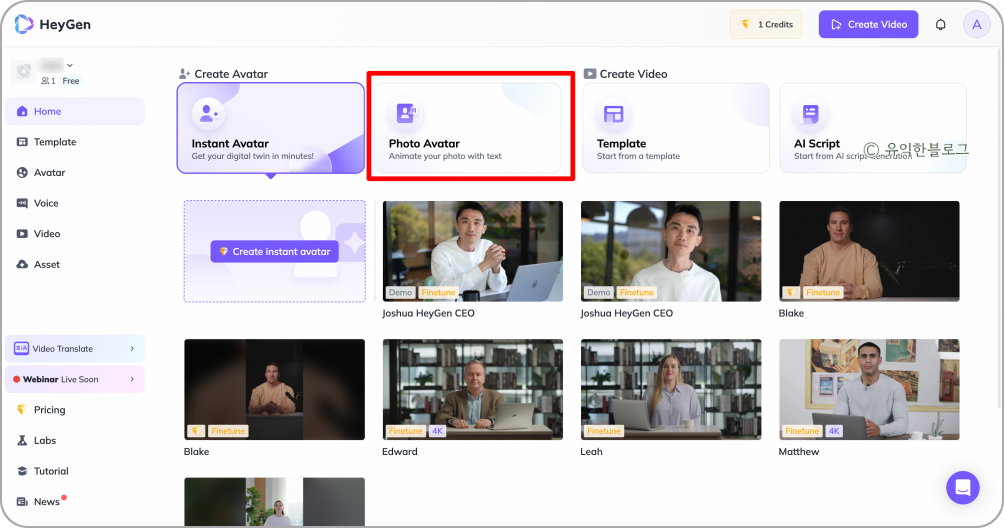Go to the Home menu item

pyautogui.click(x=75, y=111)
